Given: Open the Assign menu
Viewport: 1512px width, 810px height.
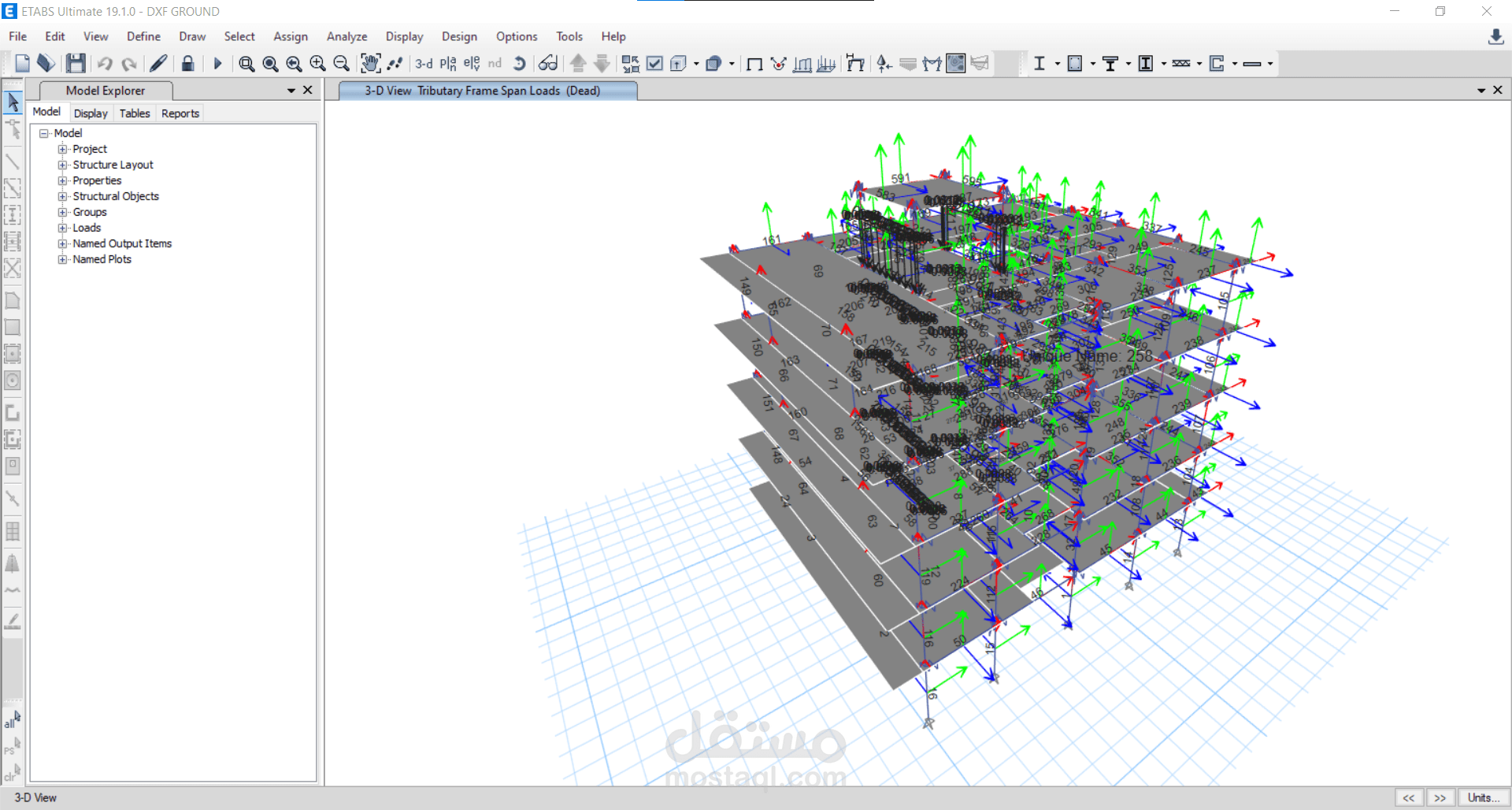Looking at the screenshot, I should point(291,36).
